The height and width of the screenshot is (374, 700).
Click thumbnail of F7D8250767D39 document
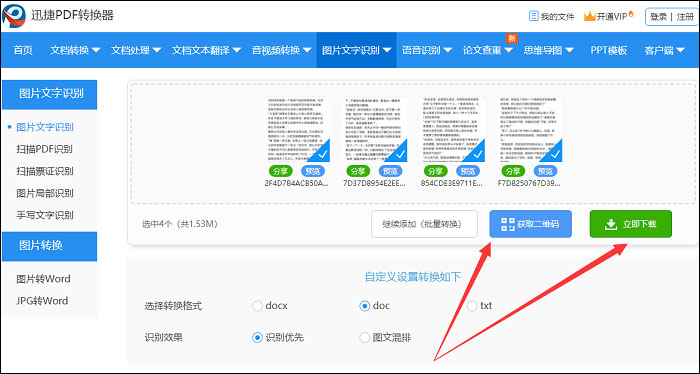click(x=529, y=129)
